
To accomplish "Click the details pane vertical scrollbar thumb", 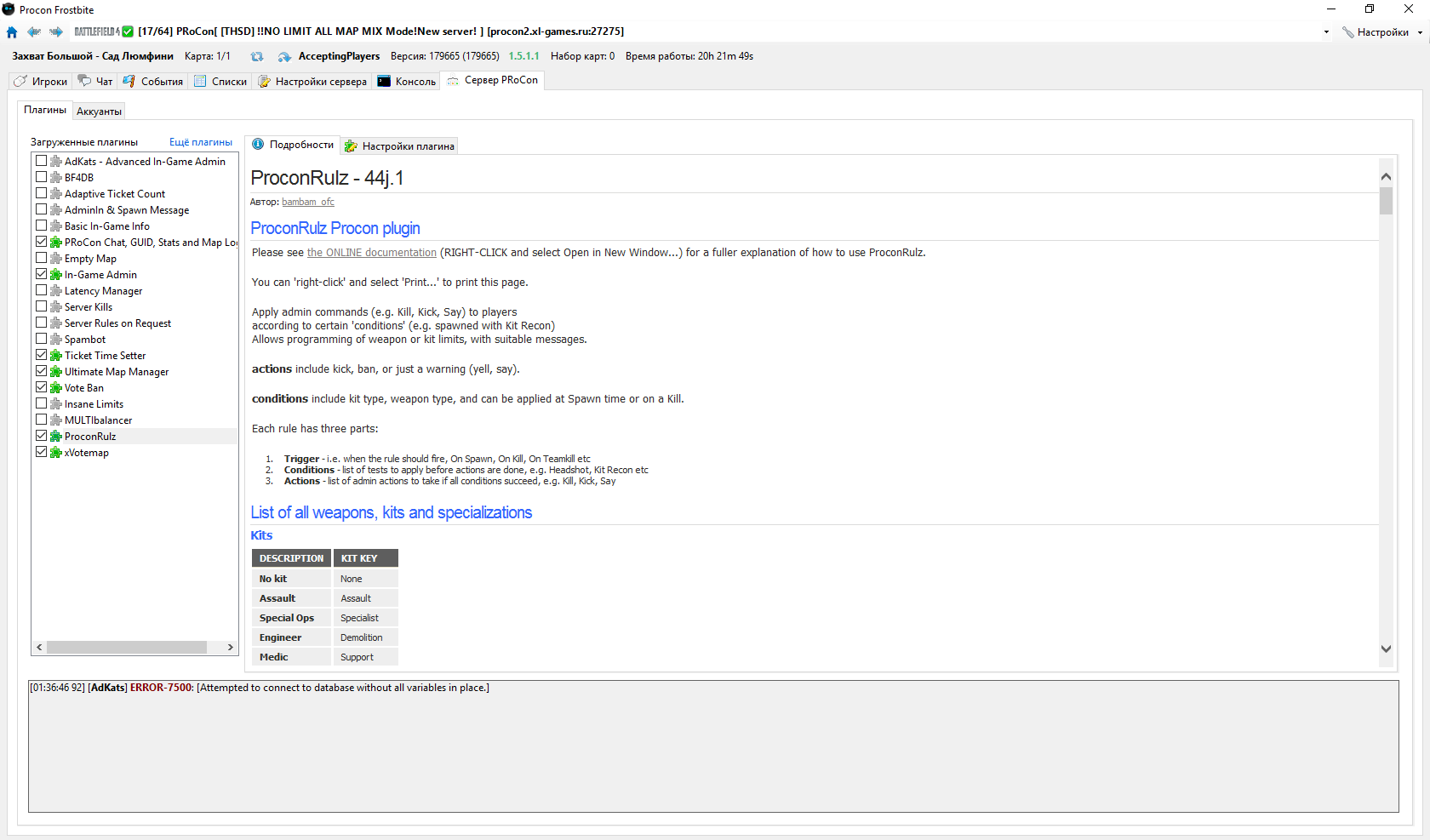I will 1386,200.
